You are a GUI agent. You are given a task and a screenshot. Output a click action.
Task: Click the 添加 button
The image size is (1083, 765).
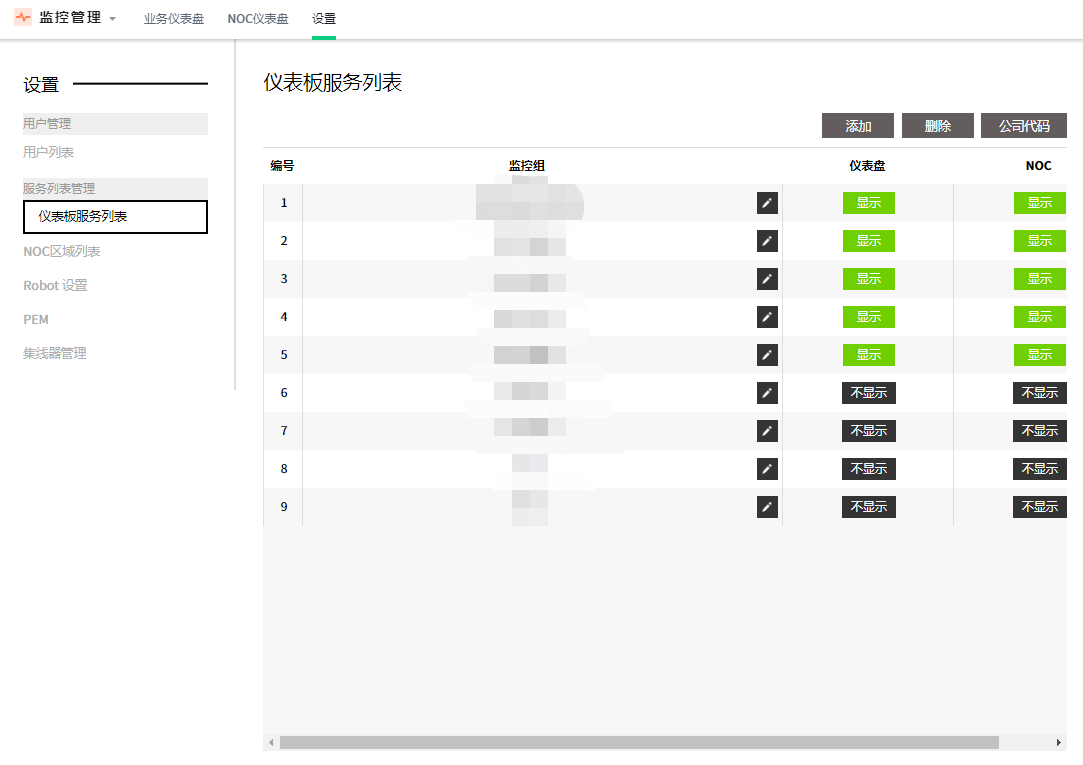tap(857, 126)
